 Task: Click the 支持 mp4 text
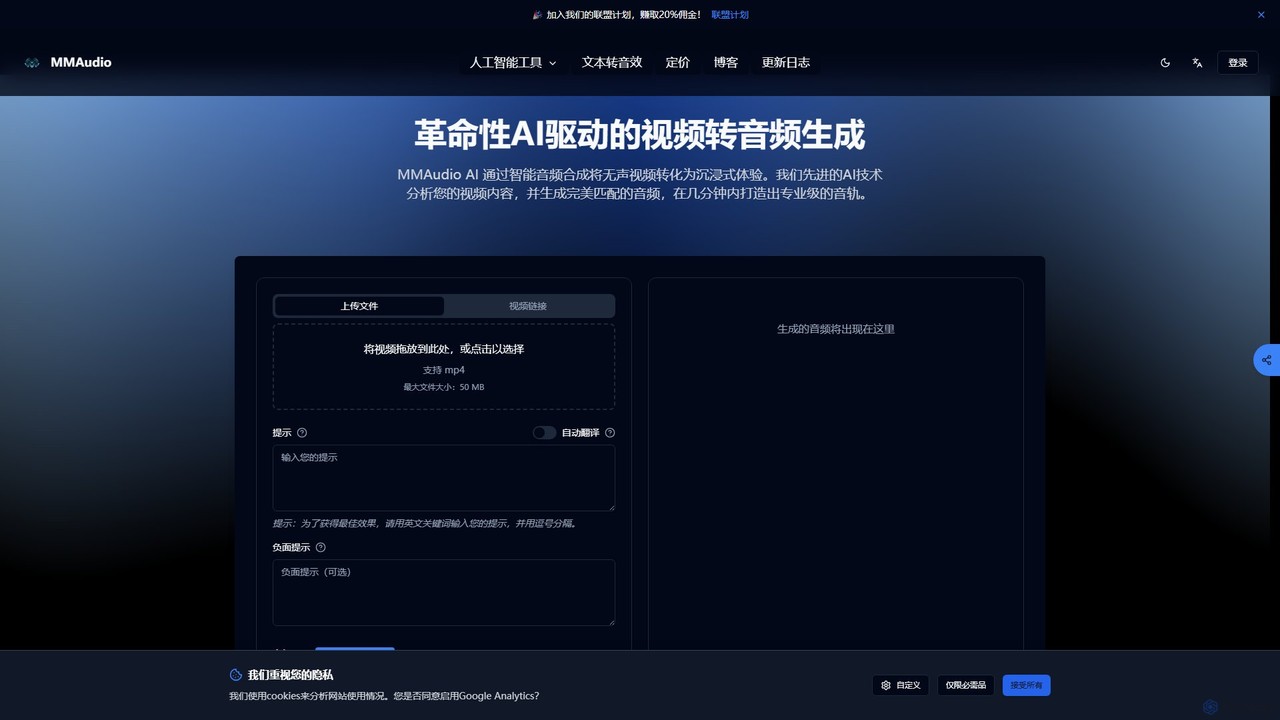pyautogui.click(x=444, y=370)
